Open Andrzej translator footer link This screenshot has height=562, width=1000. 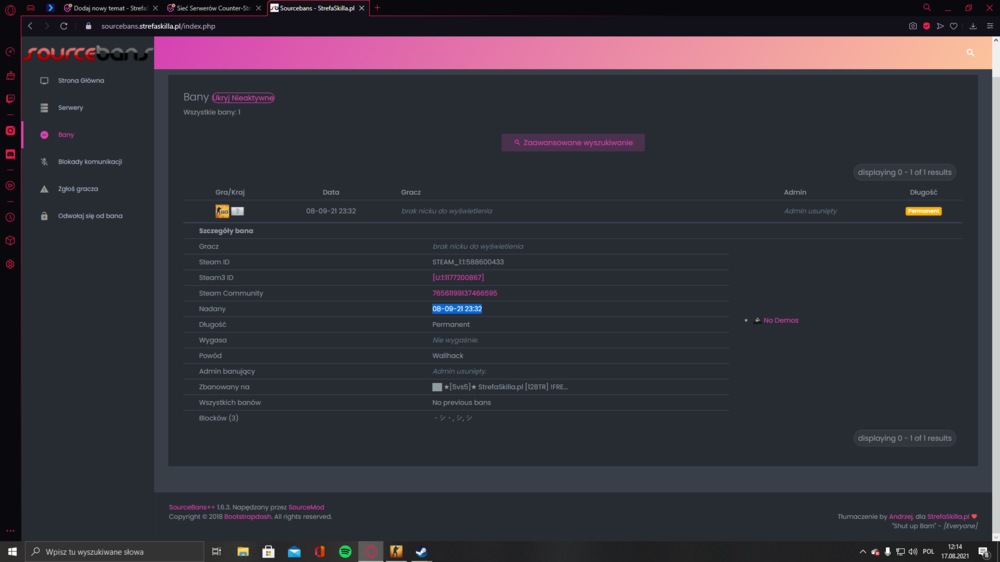tap(901, 517)
